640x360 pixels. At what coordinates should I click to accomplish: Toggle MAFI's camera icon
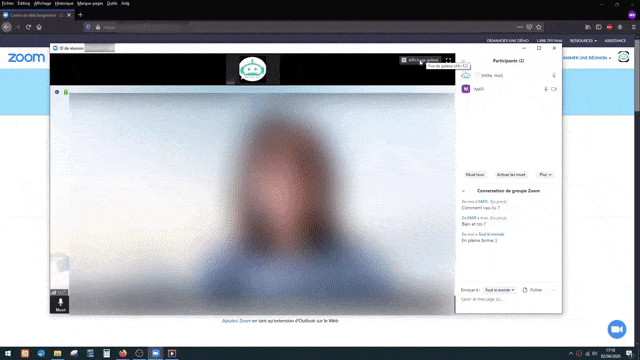[554, 89]
